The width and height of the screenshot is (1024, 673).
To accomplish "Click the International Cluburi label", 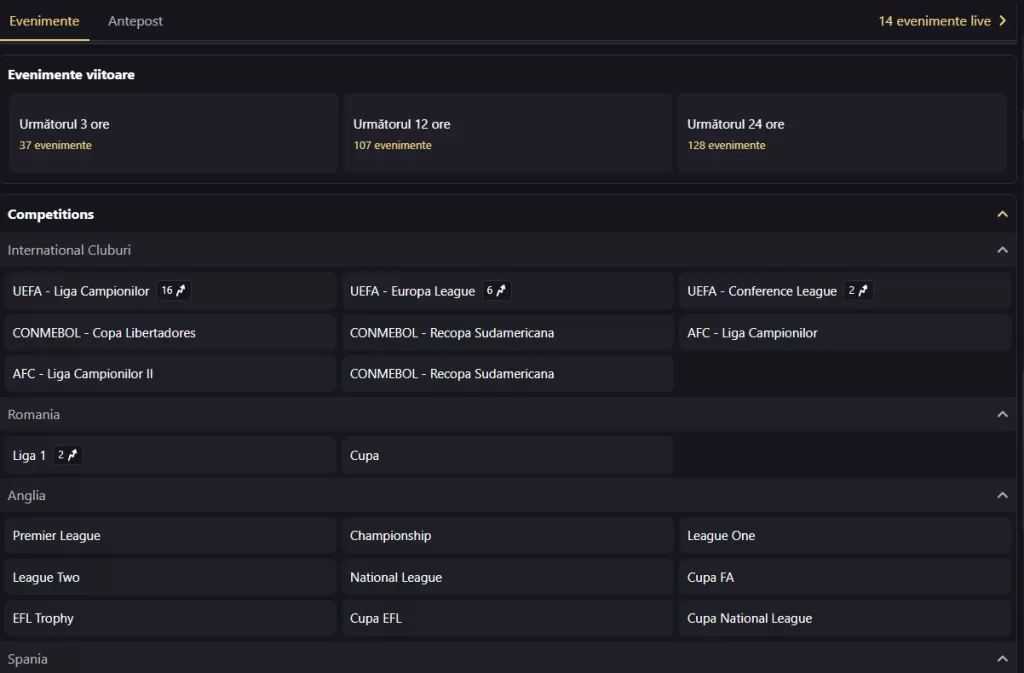I will [69, 250].
